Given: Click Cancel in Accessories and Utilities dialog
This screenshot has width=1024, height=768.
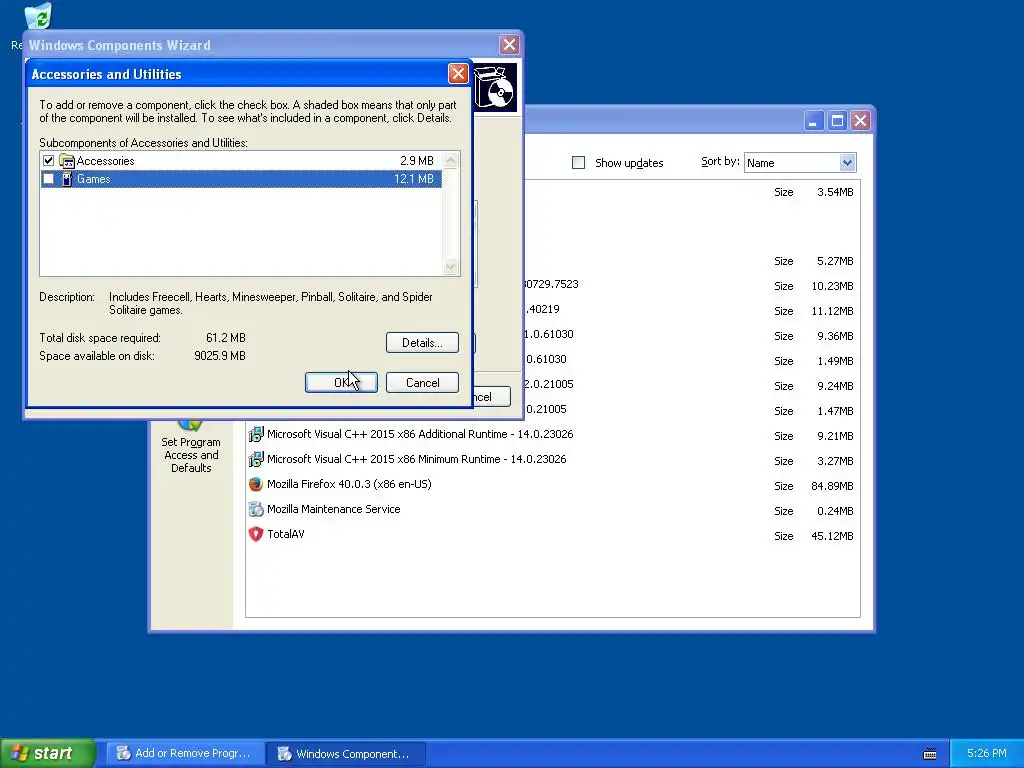Looking at the screenshot, I should pyautogui.click(x=422, y=383).
